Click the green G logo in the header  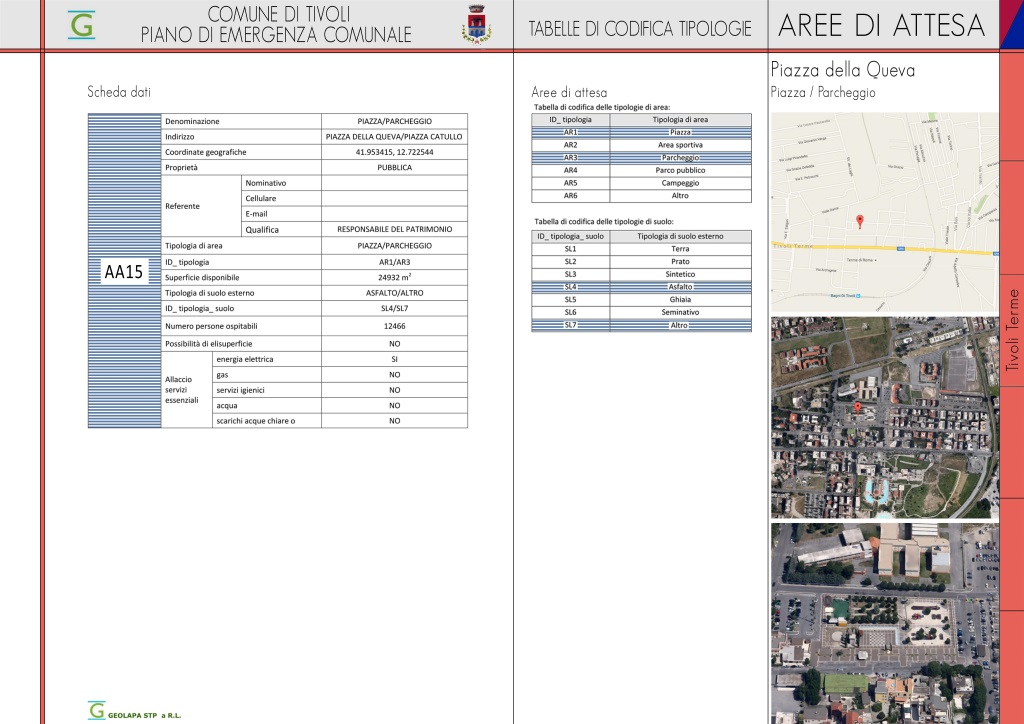tap(82, 25)
